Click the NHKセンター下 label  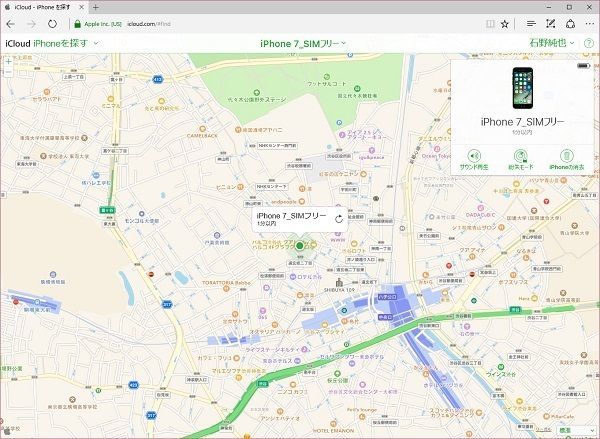(272, 187)
